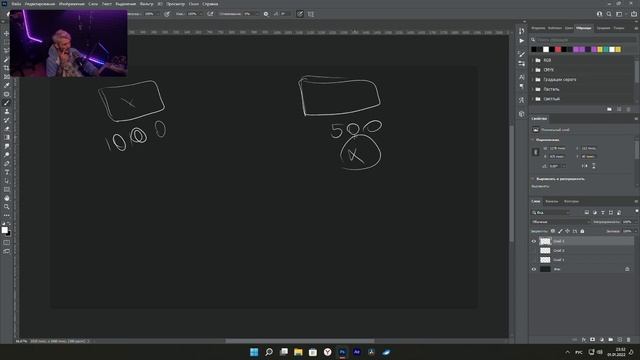
Task: Toggle lock image pixels brush icon
Action: coord(560,231)
